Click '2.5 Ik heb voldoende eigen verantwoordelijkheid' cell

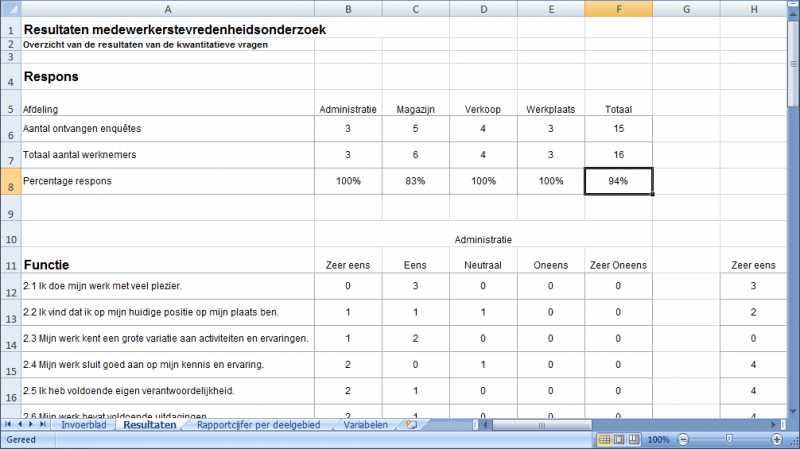pos(168,391)
